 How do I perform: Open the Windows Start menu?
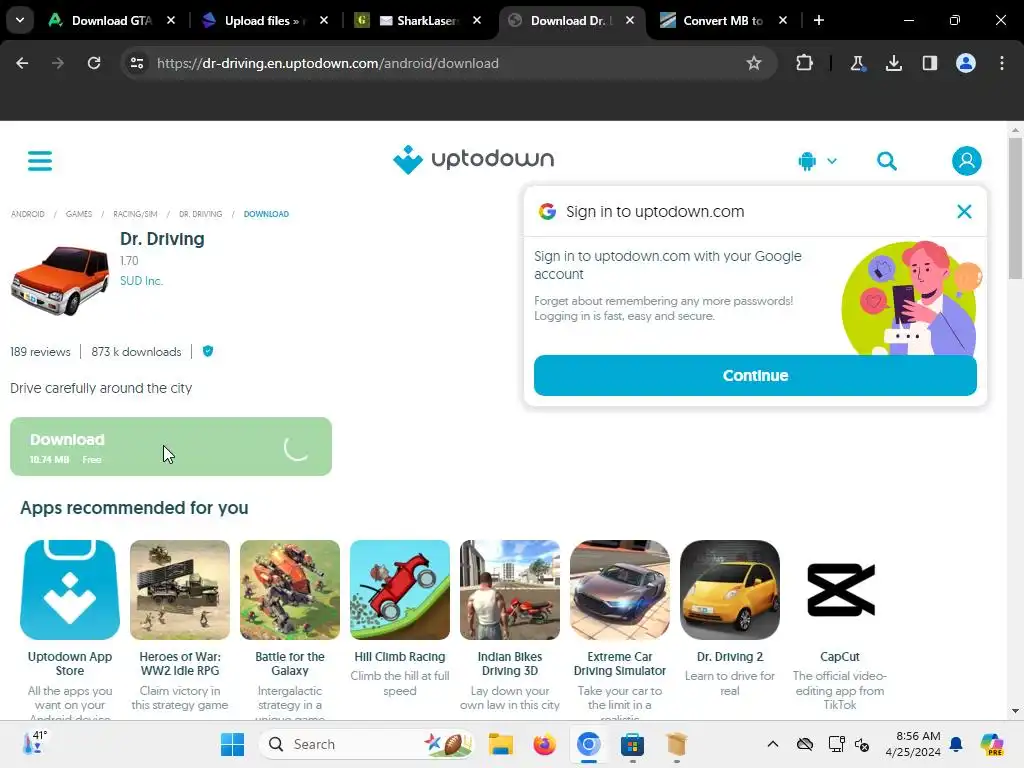click(x=232, y=744)
